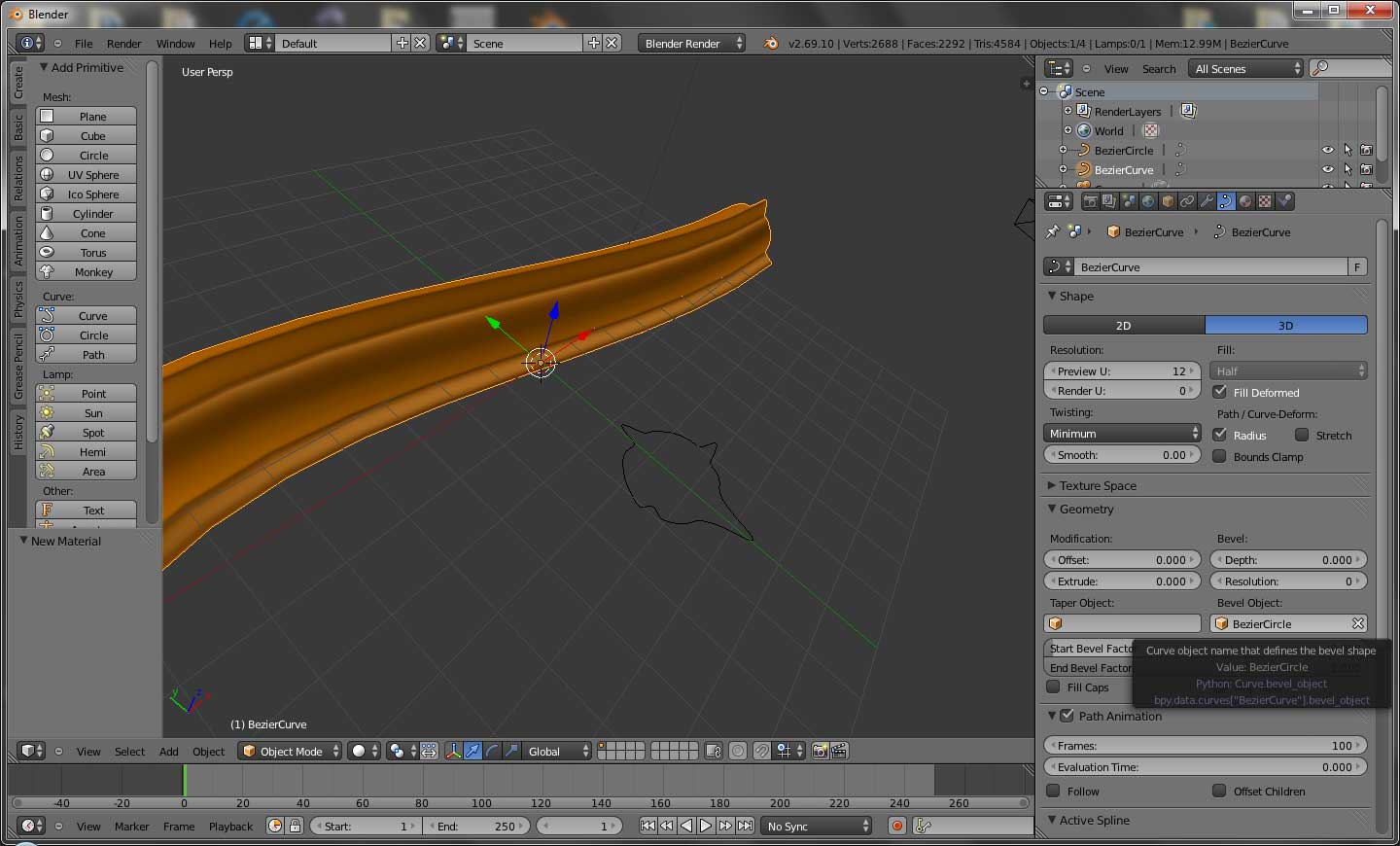Viewport: 1400px width, 846px height.
Task: Collapse the Shape panel
Action: tap(1052, 296)
